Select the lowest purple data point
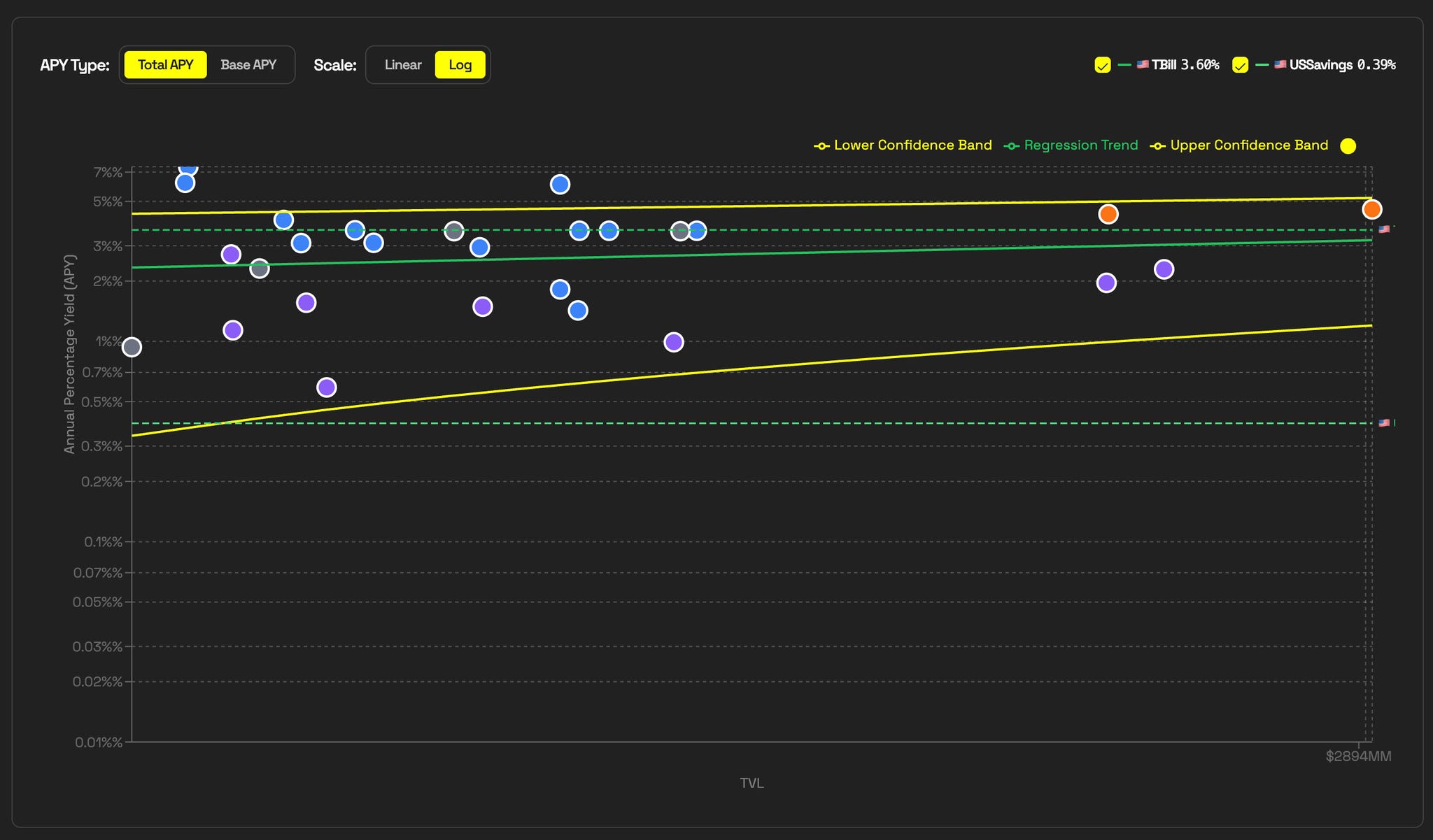 click(x=327, y=387)
